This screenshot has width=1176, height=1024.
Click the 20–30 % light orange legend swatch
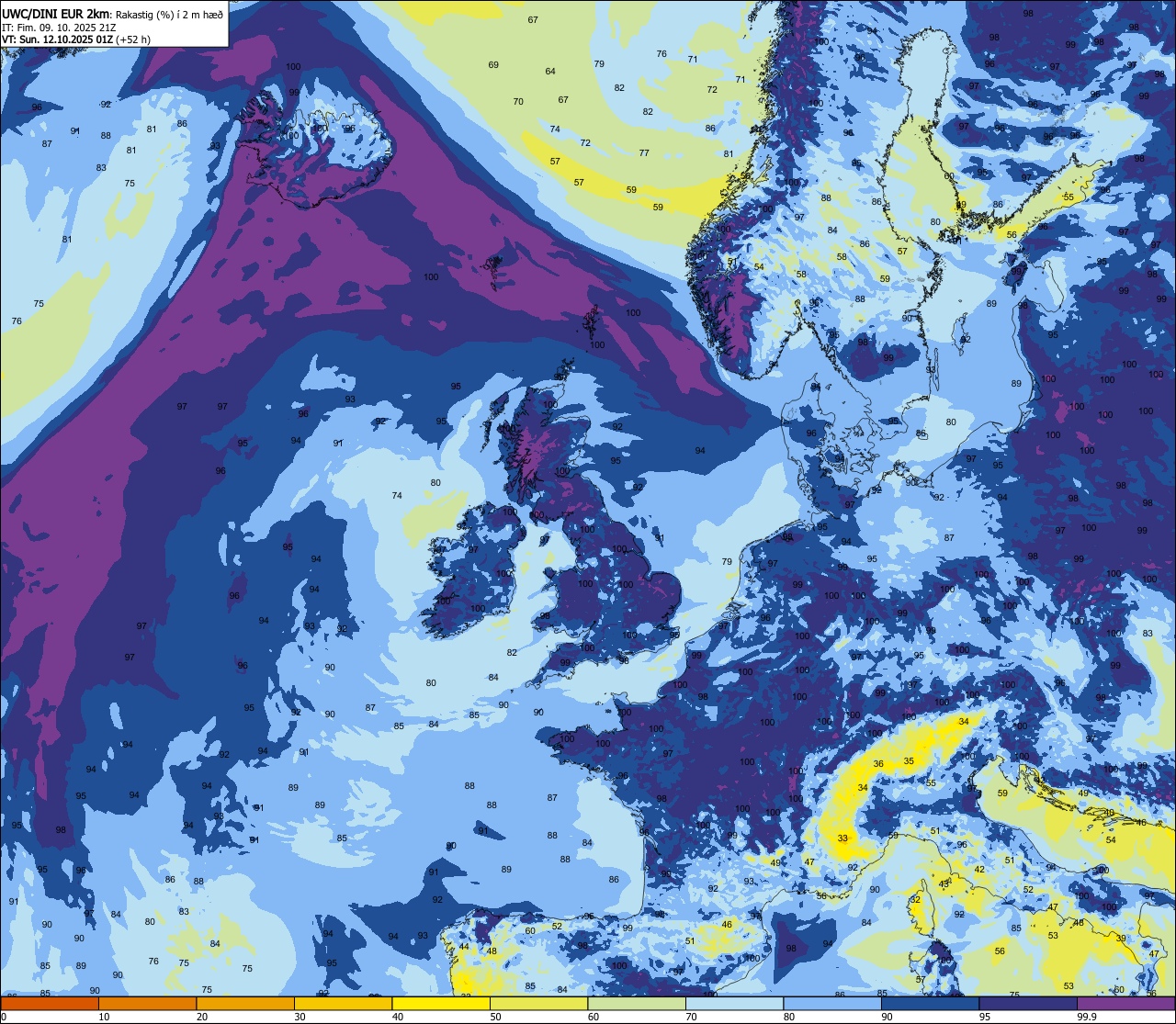coord(245,1004)
